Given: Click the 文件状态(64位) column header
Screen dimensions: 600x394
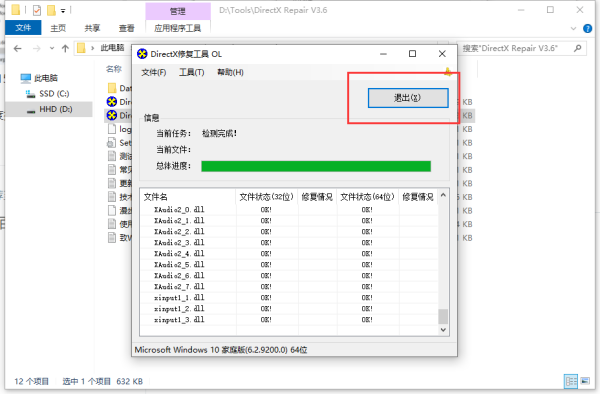Looking at the screenshot, I should tap(367, 197).
